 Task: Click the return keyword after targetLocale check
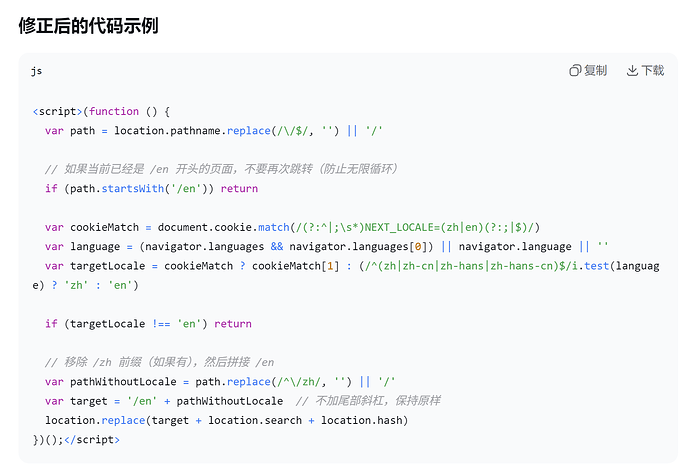click(233, 324)
